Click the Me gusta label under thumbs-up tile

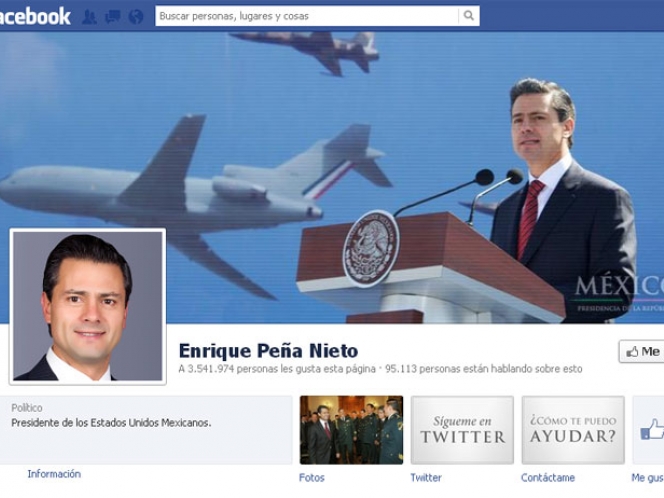(x=647, y=478)
